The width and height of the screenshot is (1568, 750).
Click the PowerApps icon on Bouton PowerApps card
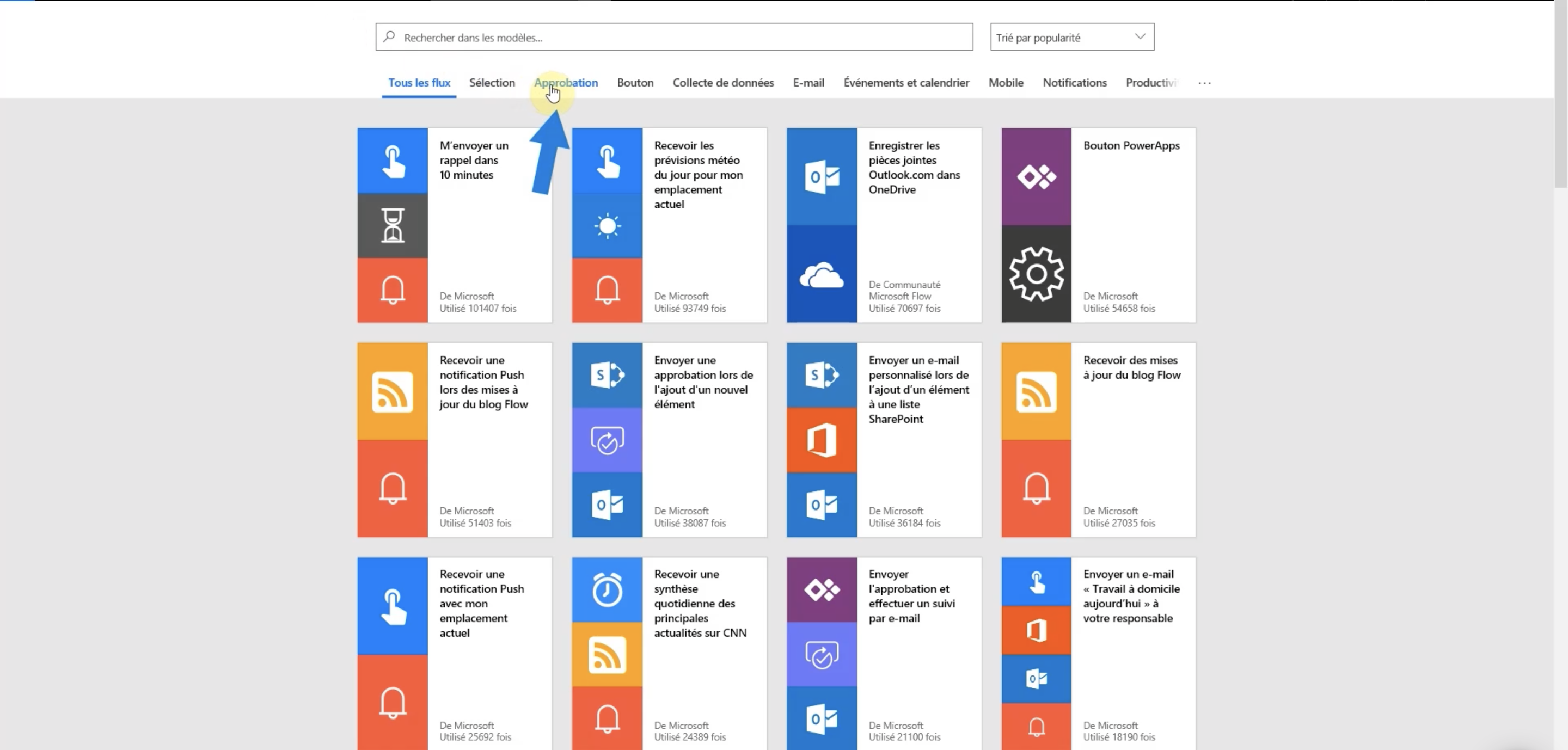pos(1037,177)
